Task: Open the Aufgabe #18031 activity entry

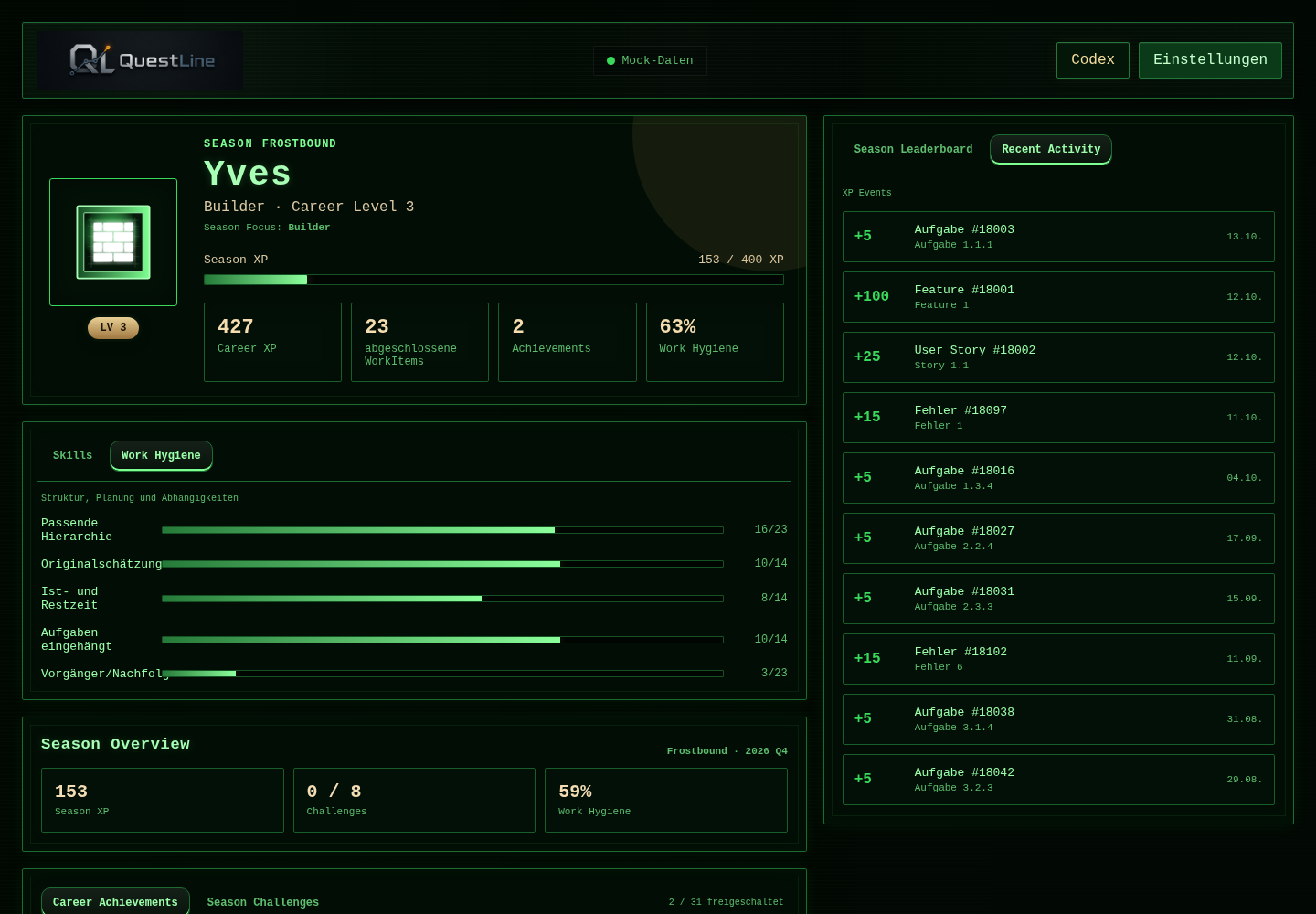Action: [x=1058, y=599]
